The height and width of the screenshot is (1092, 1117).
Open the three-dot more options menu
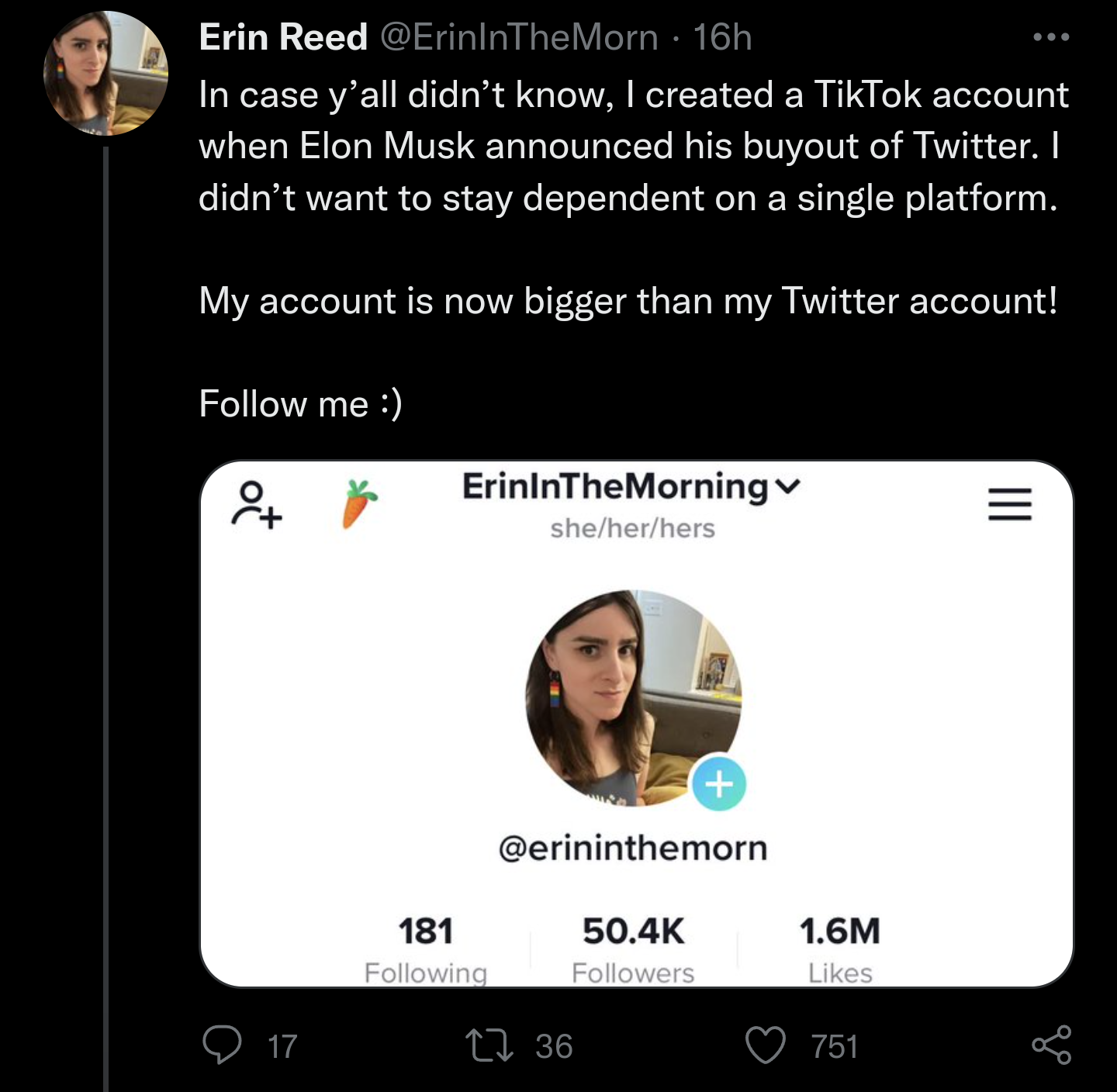[x=1051, y=36]
